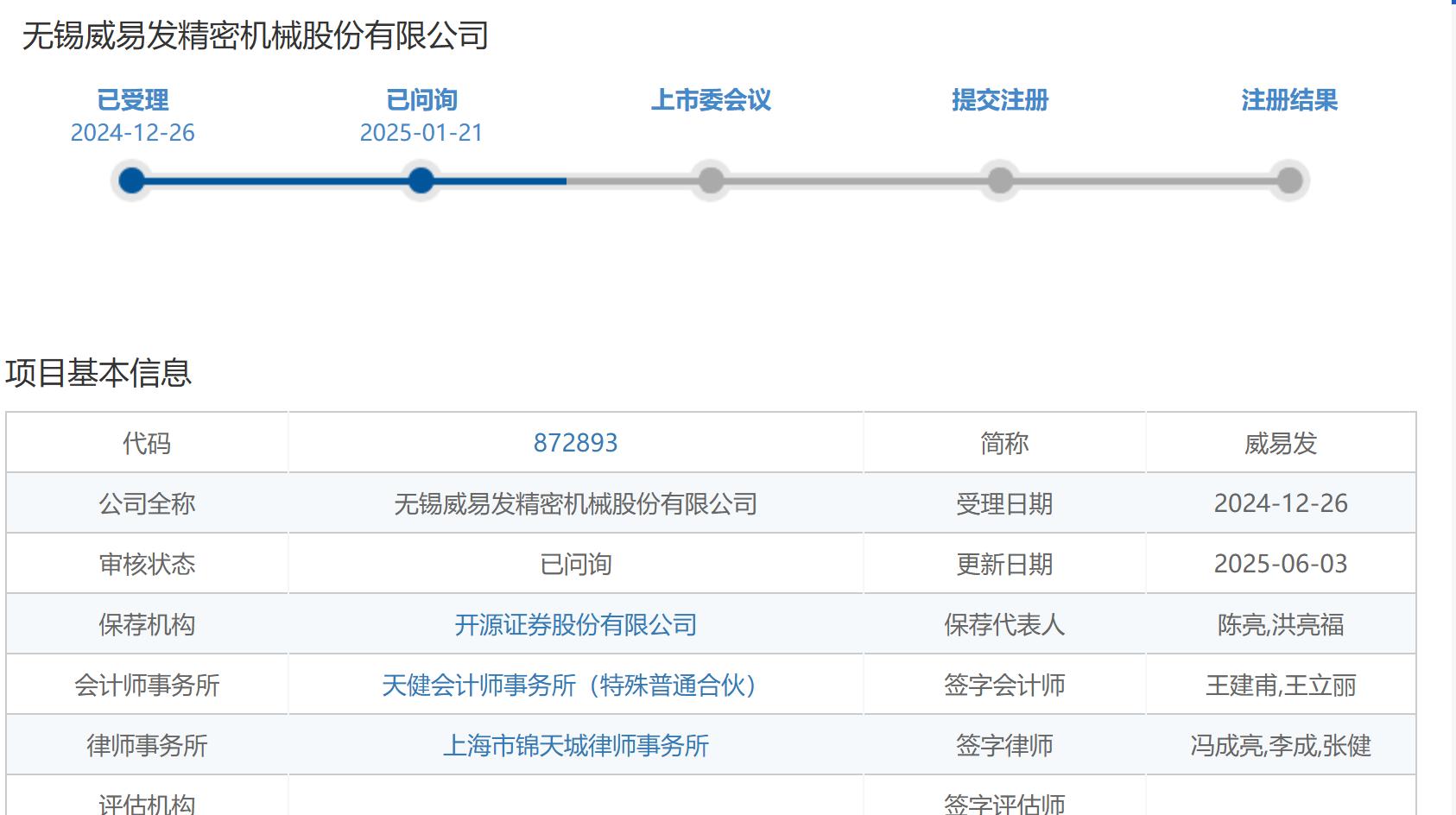The image size is (1456, 815).
Task: Click the 审核状态 label cell
Action: pyautogui.click(x=147, y=564)
